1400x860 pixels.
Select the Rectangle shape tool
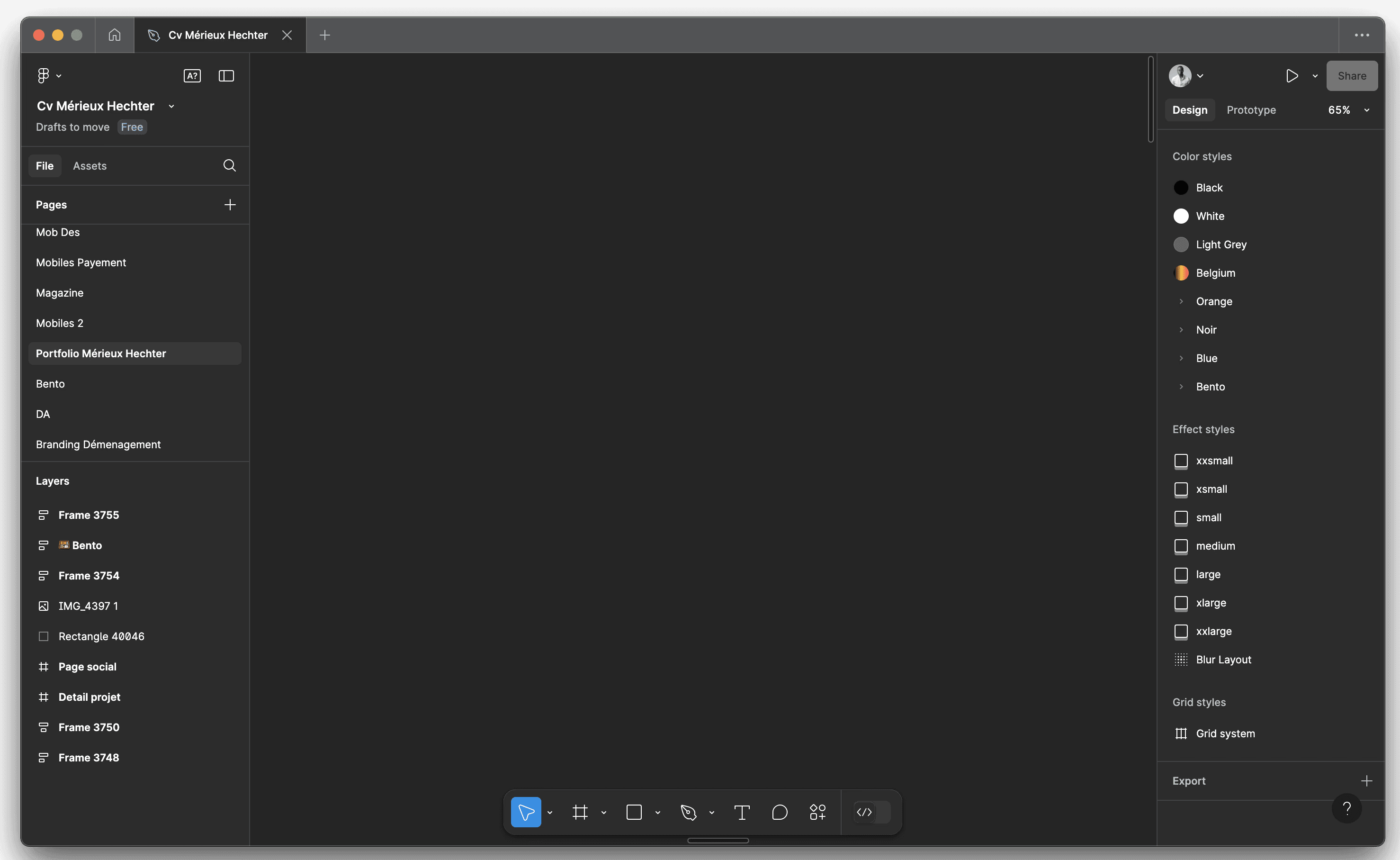(x=634, y=812)
